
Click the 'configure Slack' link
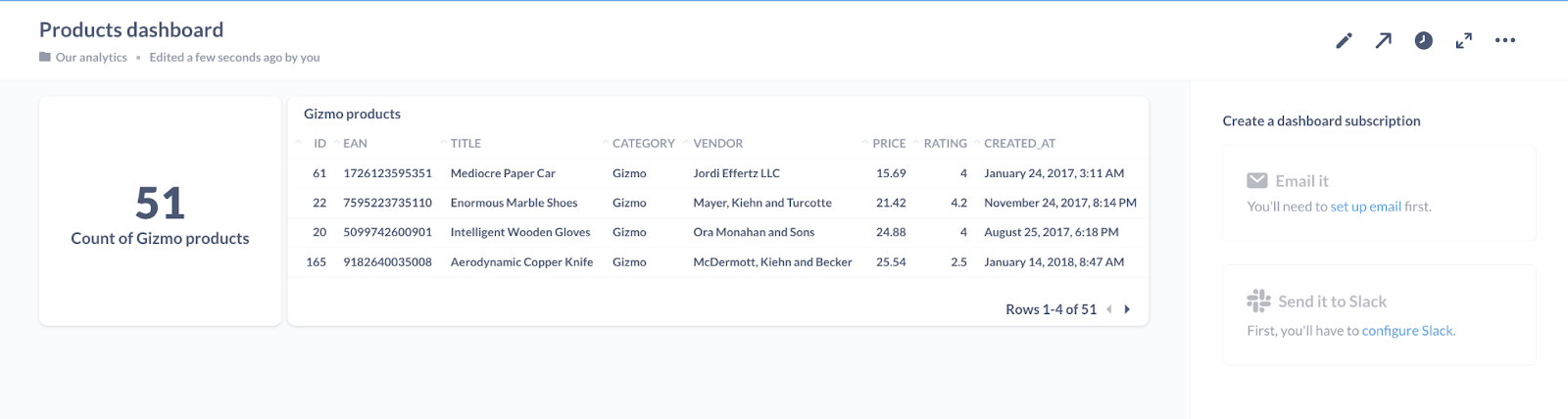point(1407,331)
